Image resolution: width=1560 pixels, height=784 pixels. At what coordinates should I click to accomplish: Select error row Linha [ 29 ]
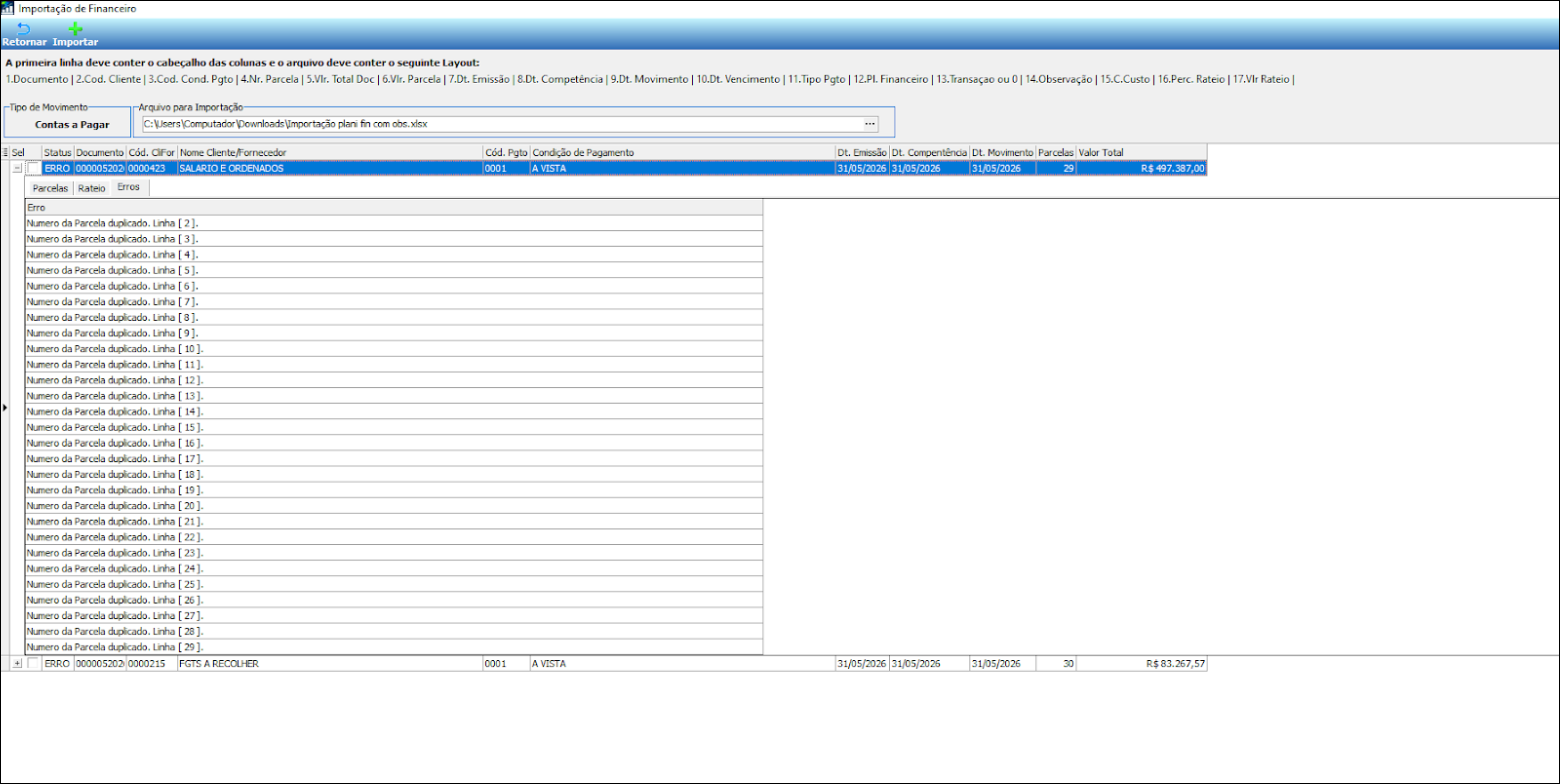(394, 647)
